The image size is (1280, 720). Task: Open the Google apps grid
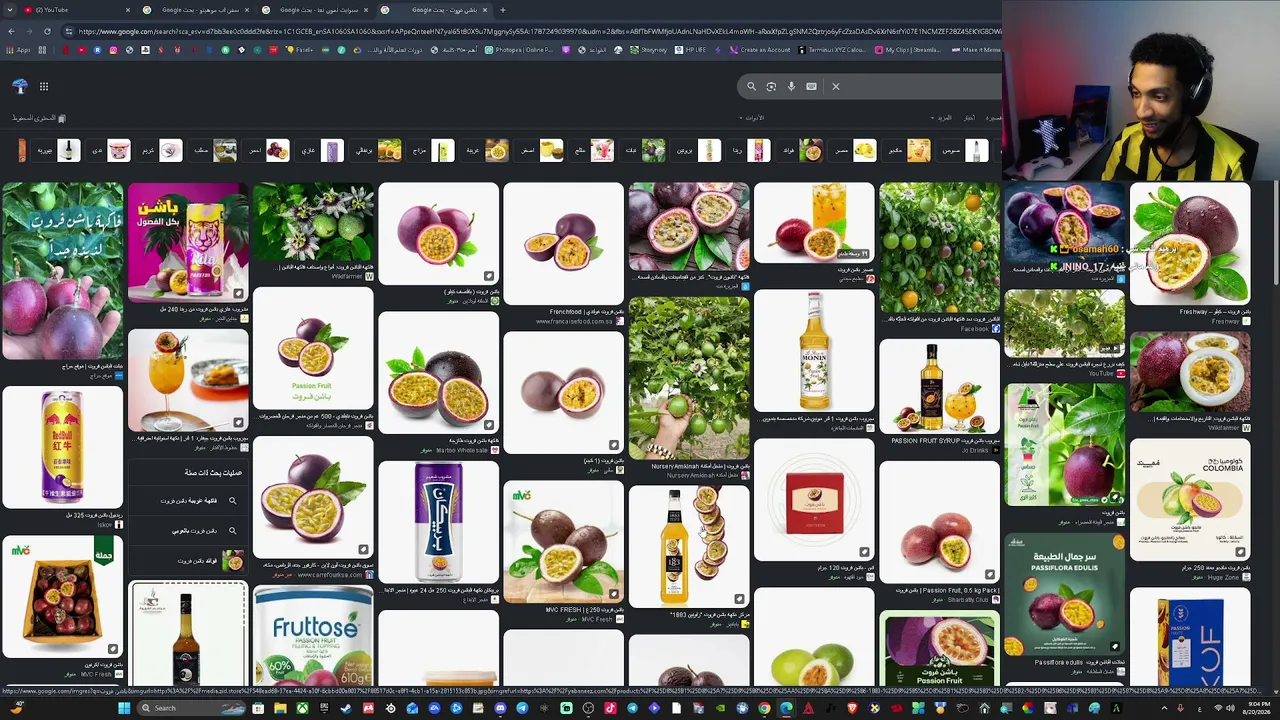pyautogui.click(x=44, y=87)
